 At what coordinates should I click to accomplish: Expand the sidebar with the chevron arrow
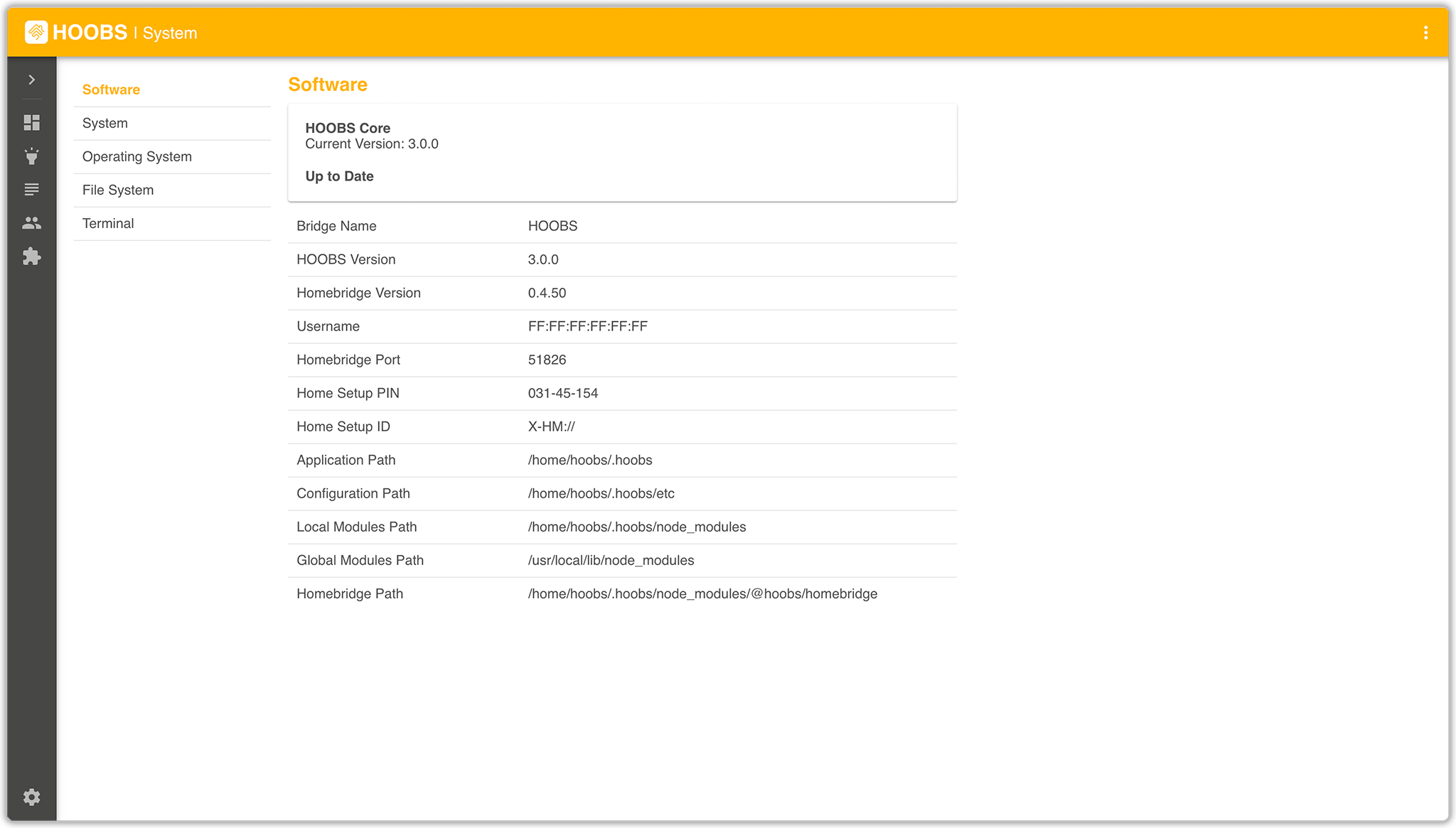(31, 80)
